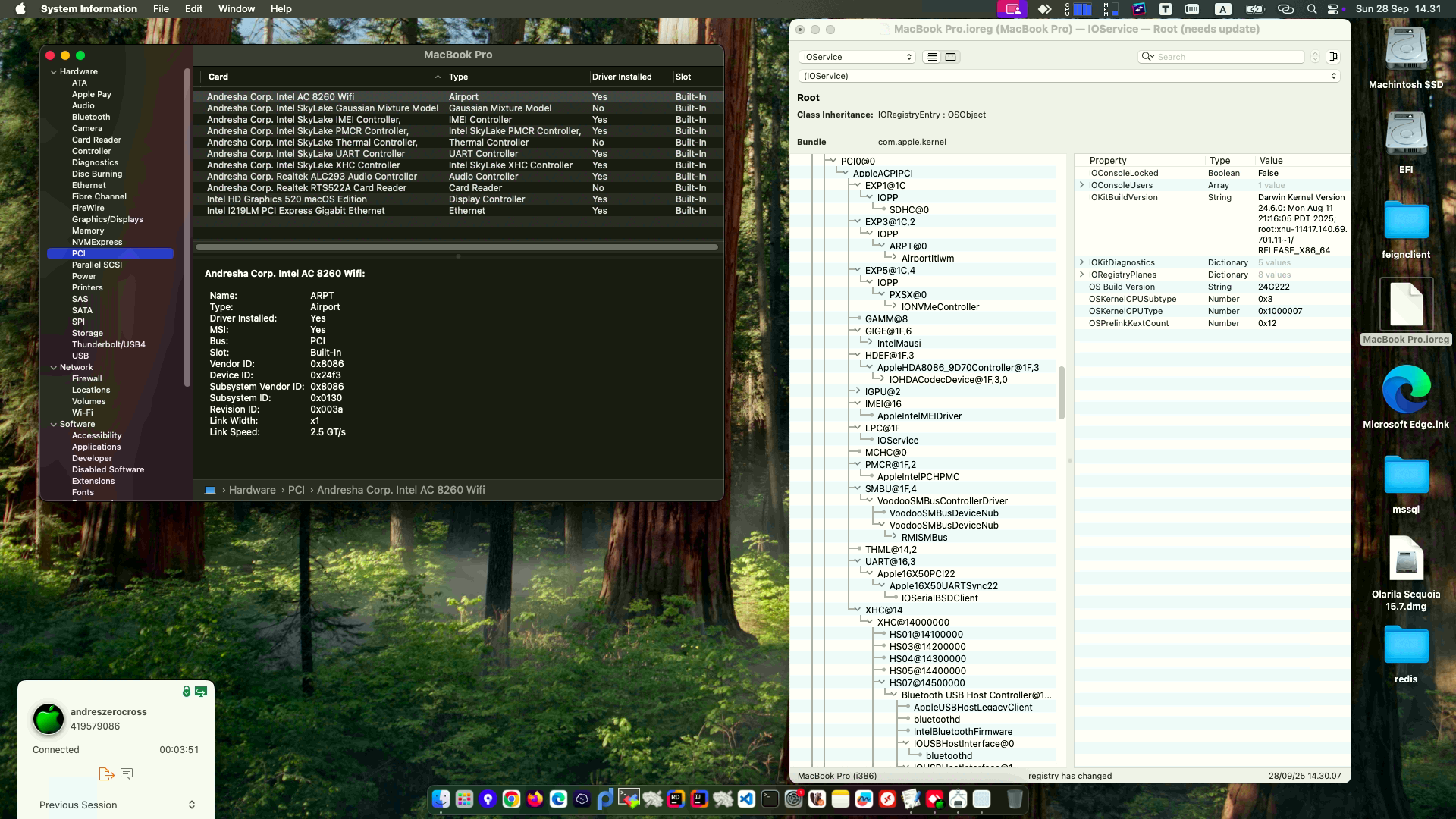Select the redis folder on desktop

(x=1406, y=653)
